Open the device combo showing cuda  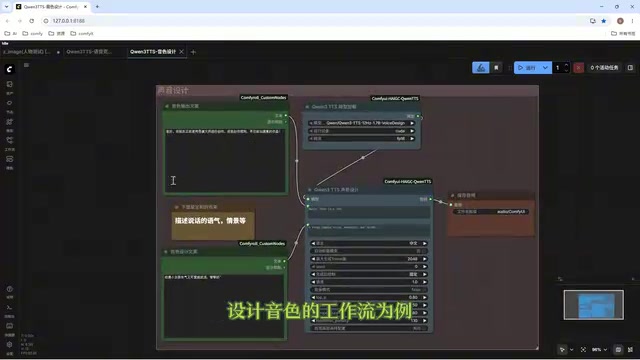(362, 131)
